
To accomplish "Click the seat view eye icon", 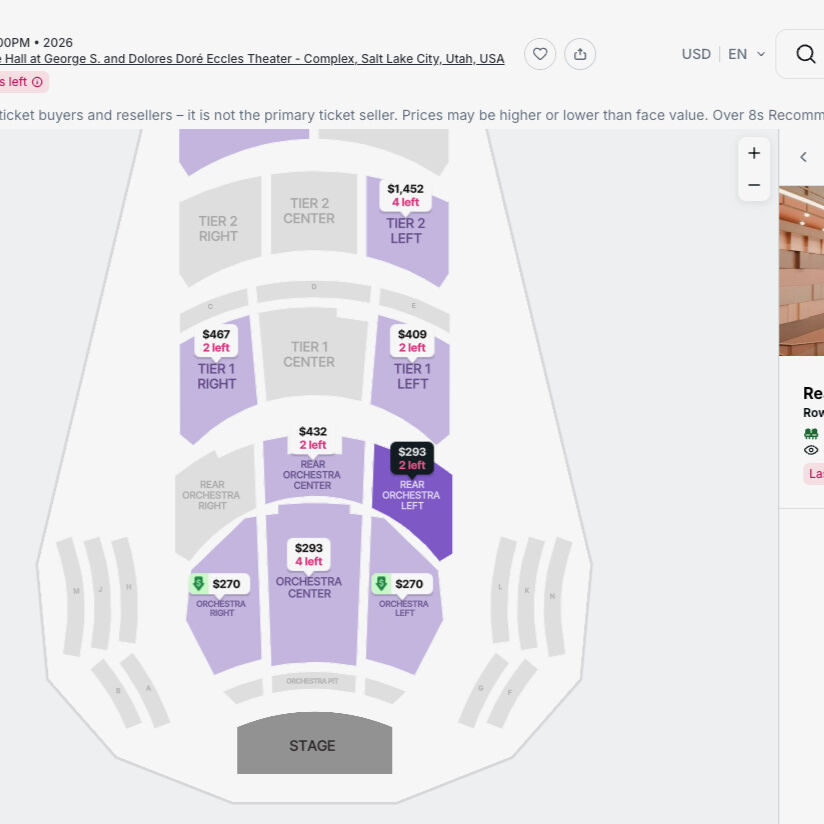I will click(811, 450).
